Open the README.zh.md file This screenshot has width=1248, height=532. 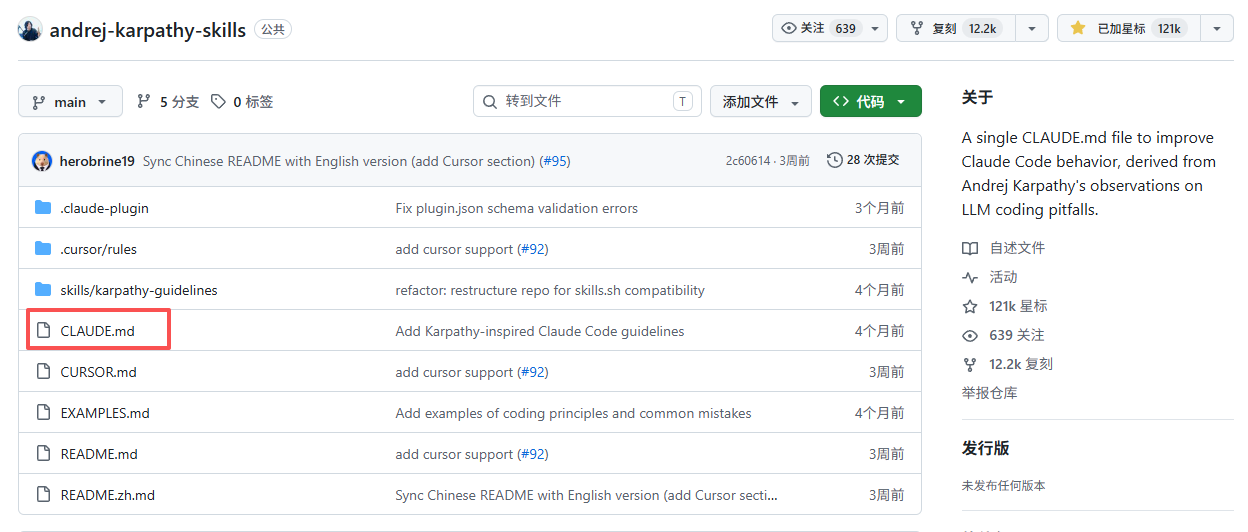[x=107, y=495]
